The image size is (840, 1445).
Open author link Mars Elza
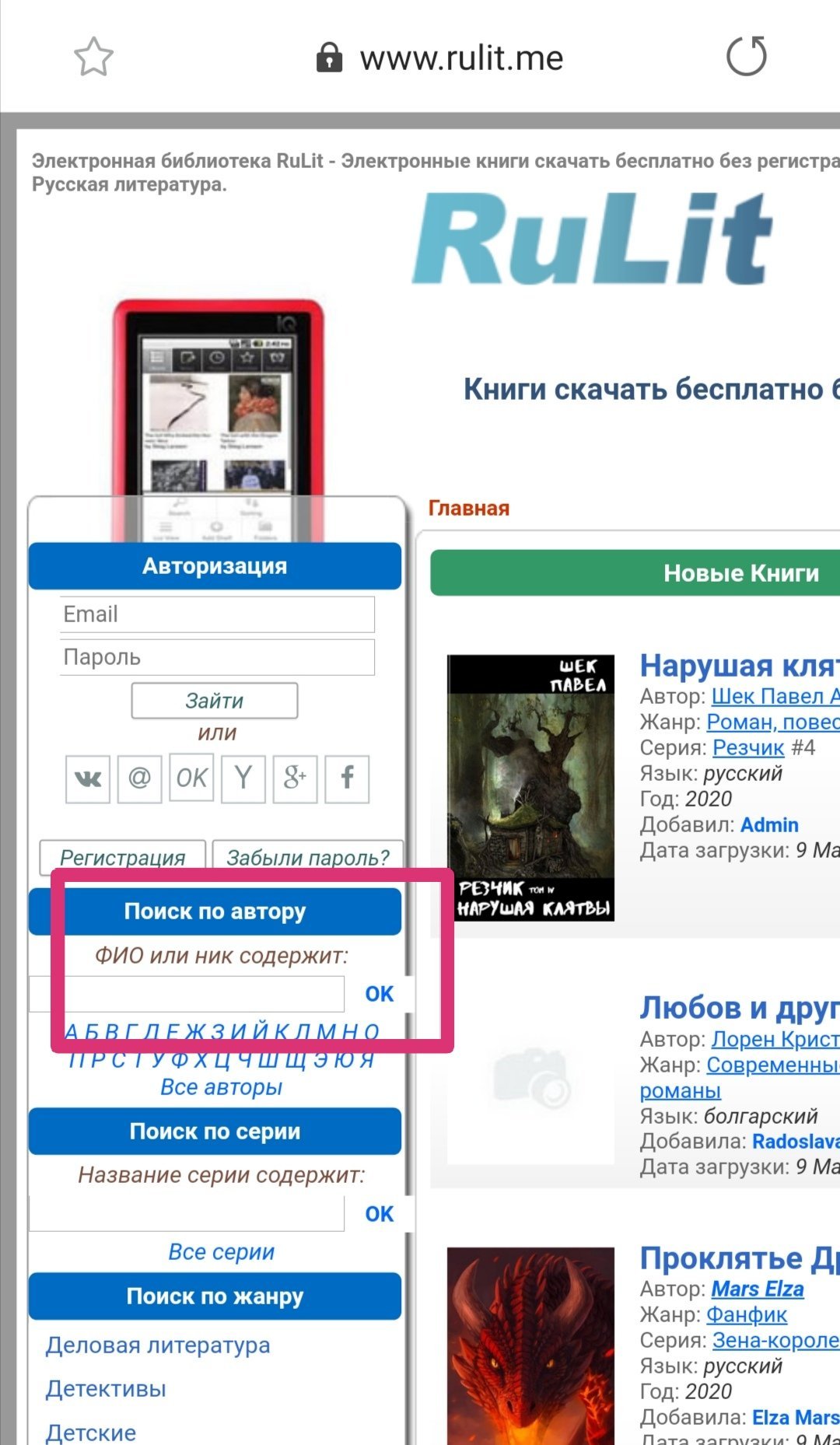758,1289
